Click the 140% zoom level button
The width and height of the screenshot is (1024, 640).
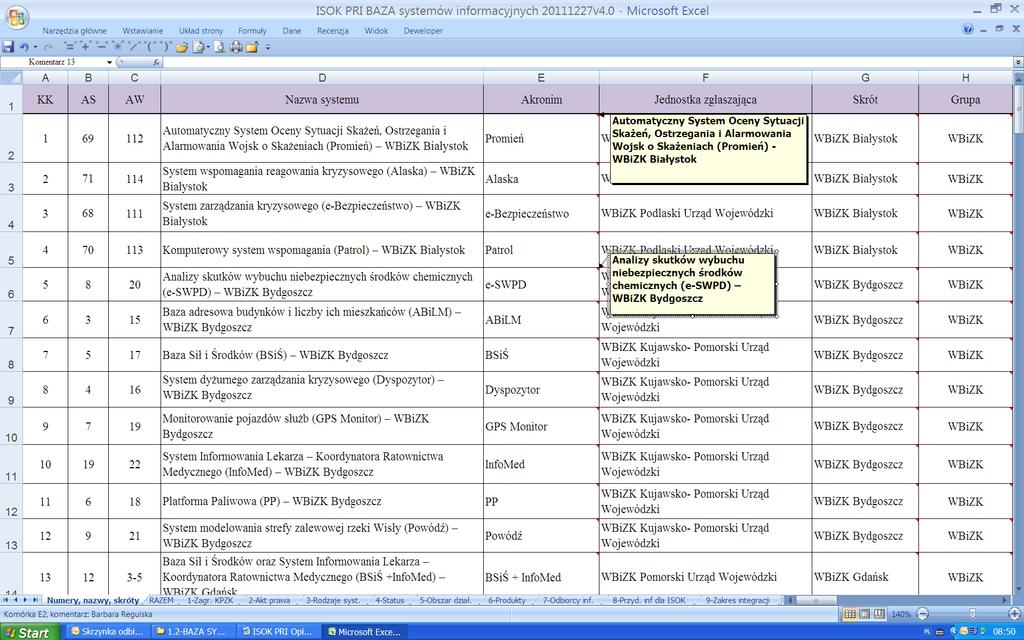[901, 614]
